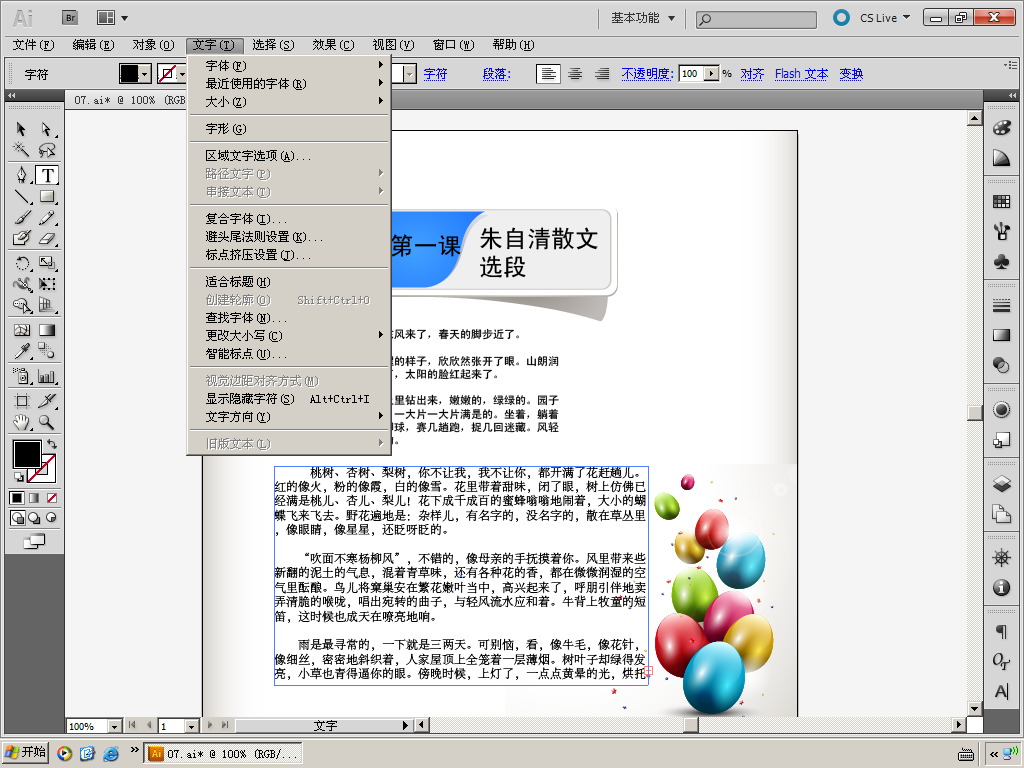Center-align text in control bar
This screenshot has height=768, width=1024.
[x=575, y=74]
